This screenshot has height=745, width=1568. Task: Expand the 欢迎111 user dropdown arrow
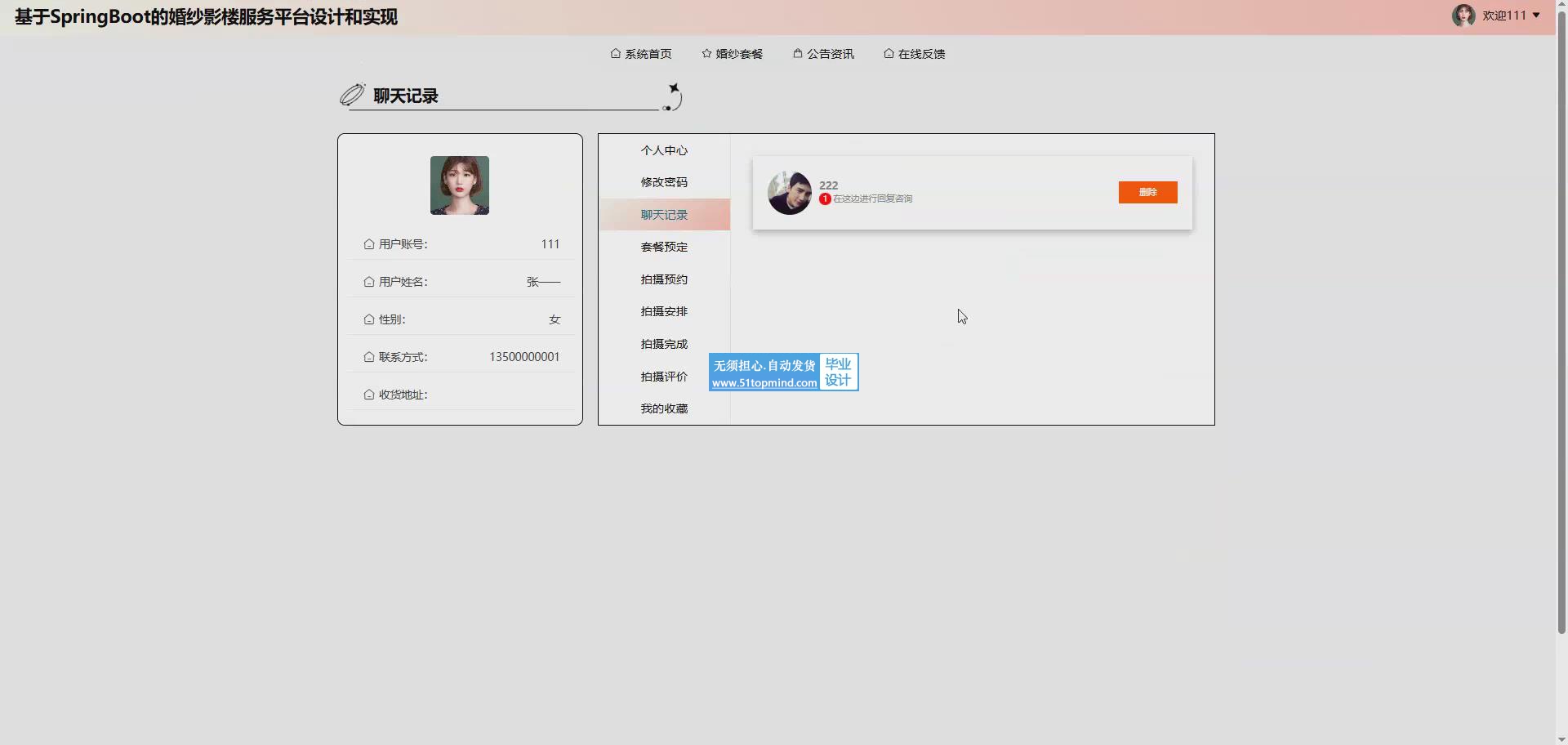click(1536, 16)
